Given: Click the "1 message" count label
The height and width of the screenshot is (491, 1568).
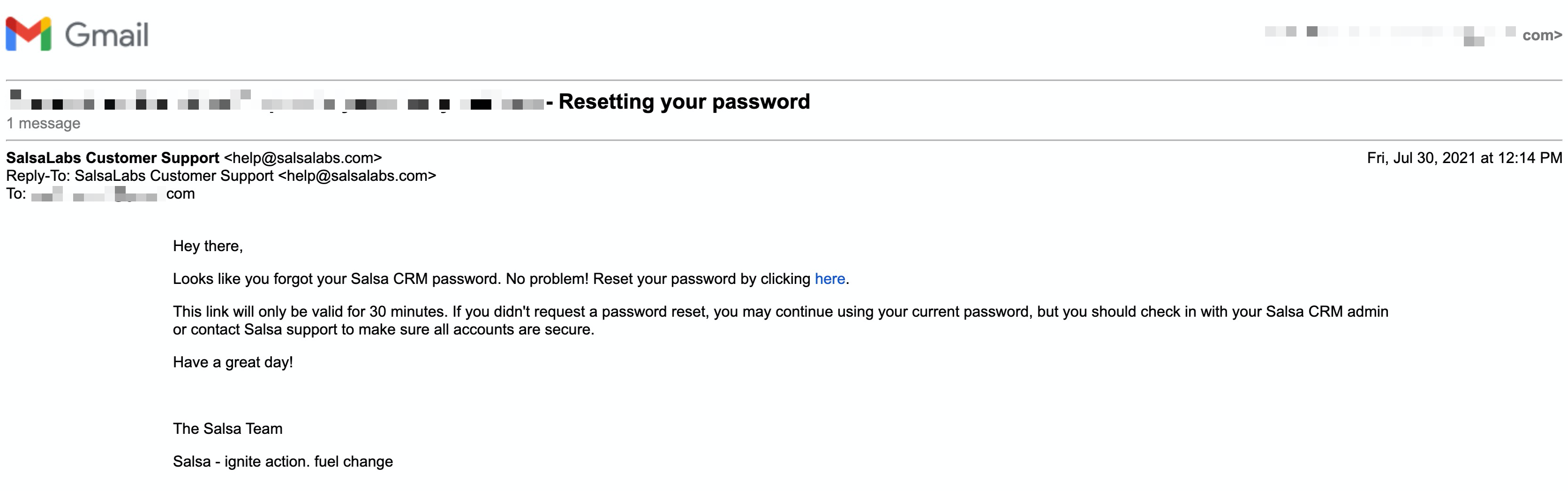Looking at the screenshot, I should coord(43,124).
